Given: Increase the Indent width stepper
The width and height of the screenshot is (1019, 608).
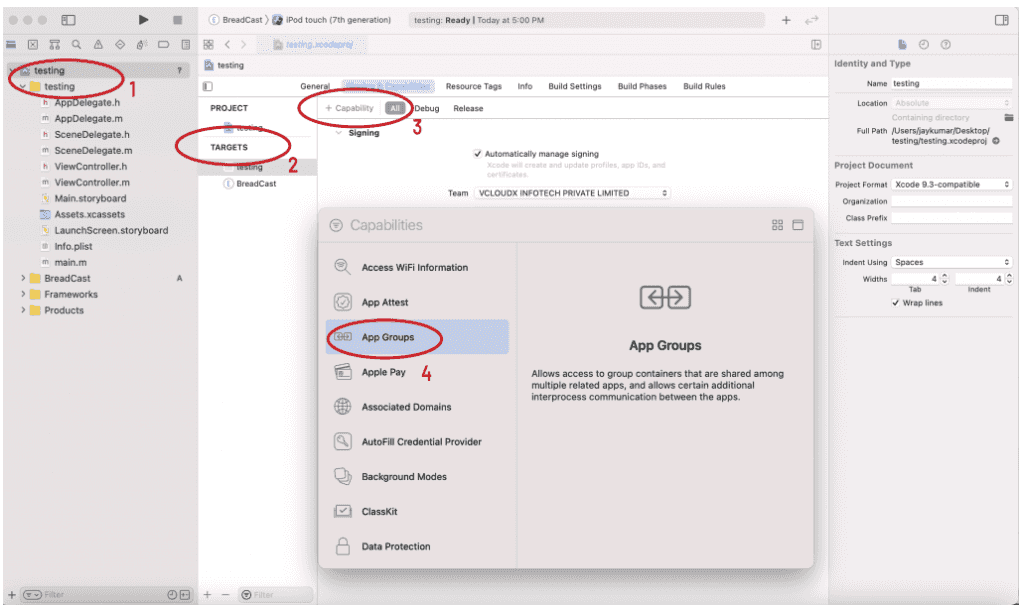Looking at the screenshot, I should 1009,276.
